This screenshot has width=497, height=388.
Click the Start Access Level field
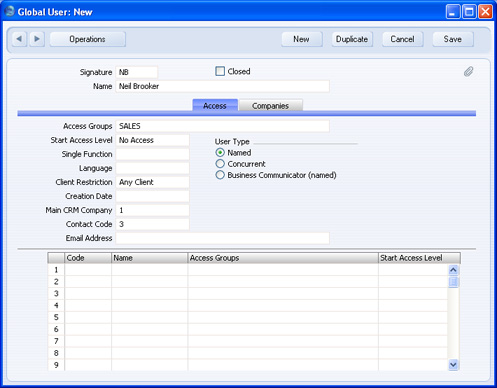(x=152, y=140)
